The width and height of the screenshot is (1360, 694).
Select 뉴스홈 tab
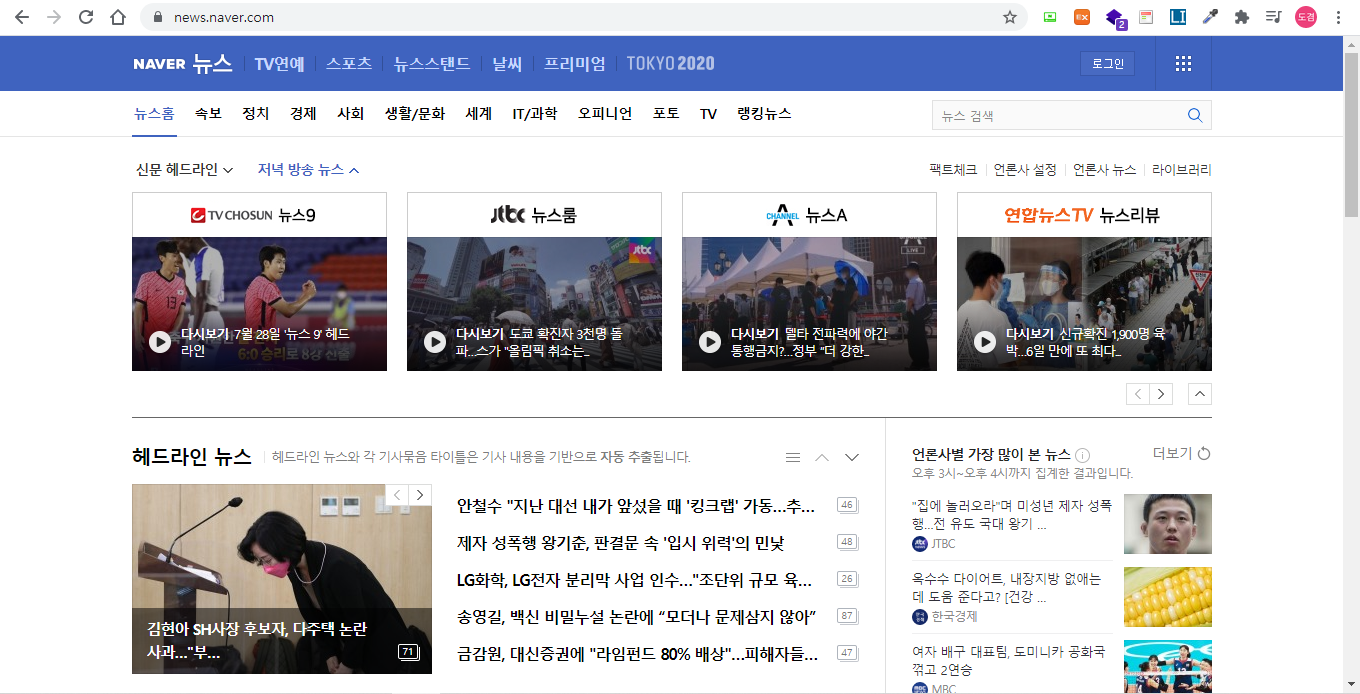click(x=155, y=114)
